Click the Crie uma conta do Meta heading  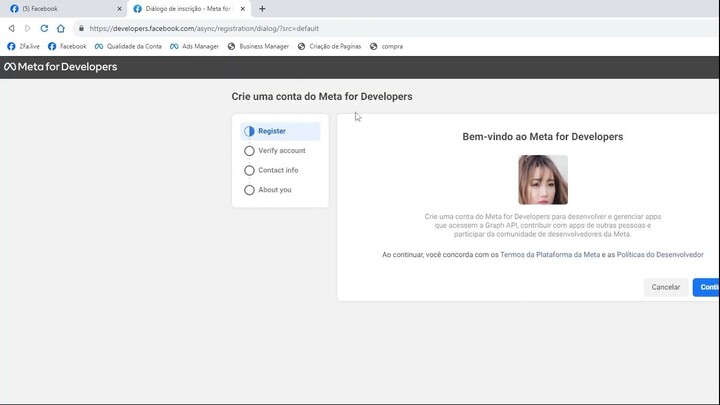322,97
